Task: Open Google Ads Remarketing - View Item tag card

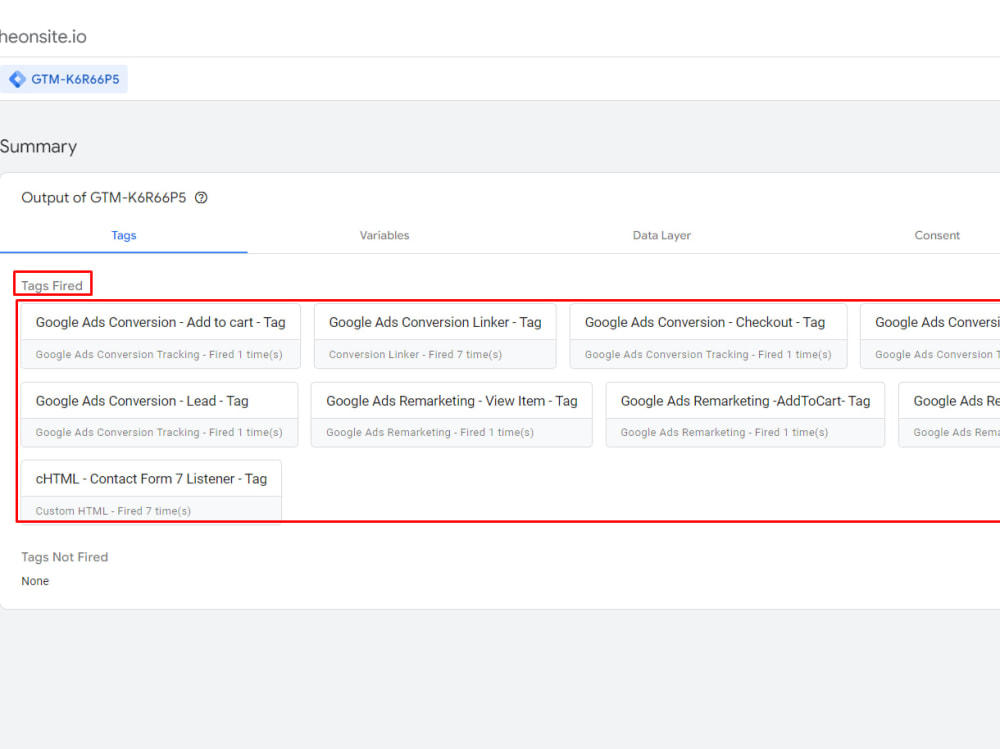Action: point(452,415)
